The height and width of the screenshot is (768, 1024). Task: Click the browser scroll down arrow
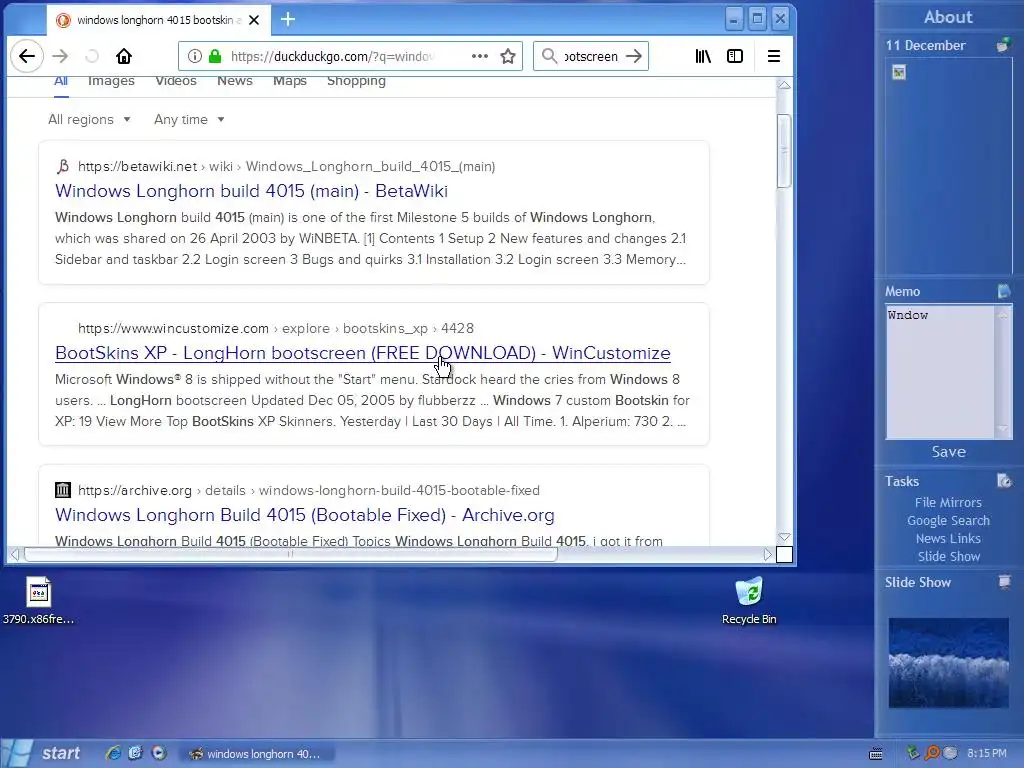784,537
